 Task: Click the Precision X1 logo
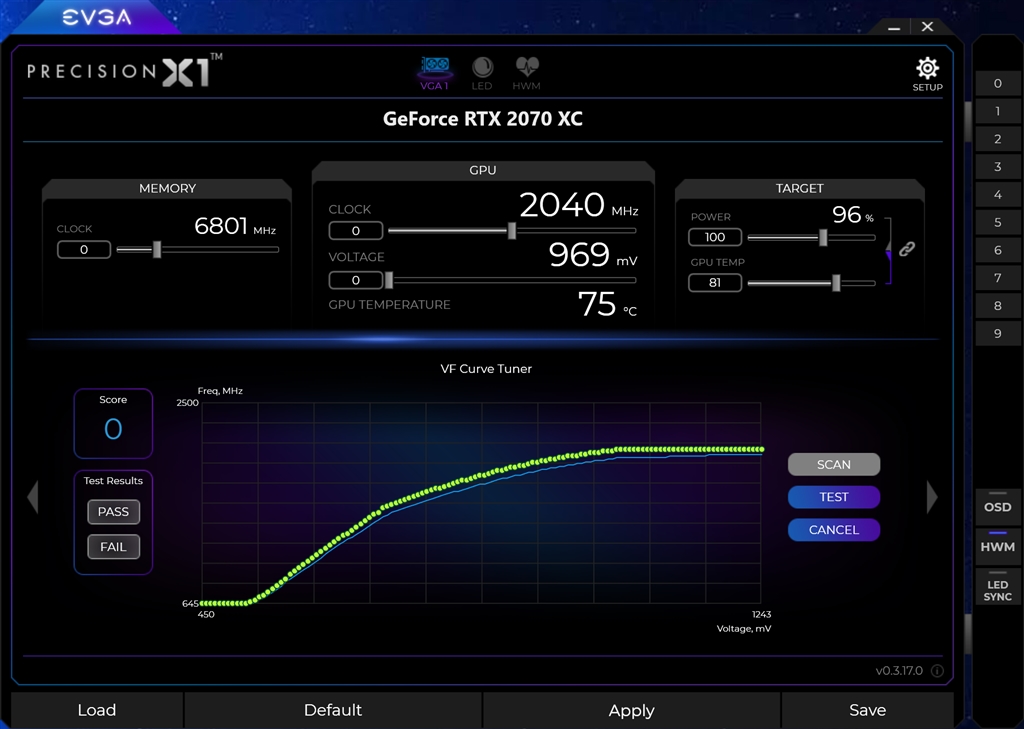(x=124, y=70)
